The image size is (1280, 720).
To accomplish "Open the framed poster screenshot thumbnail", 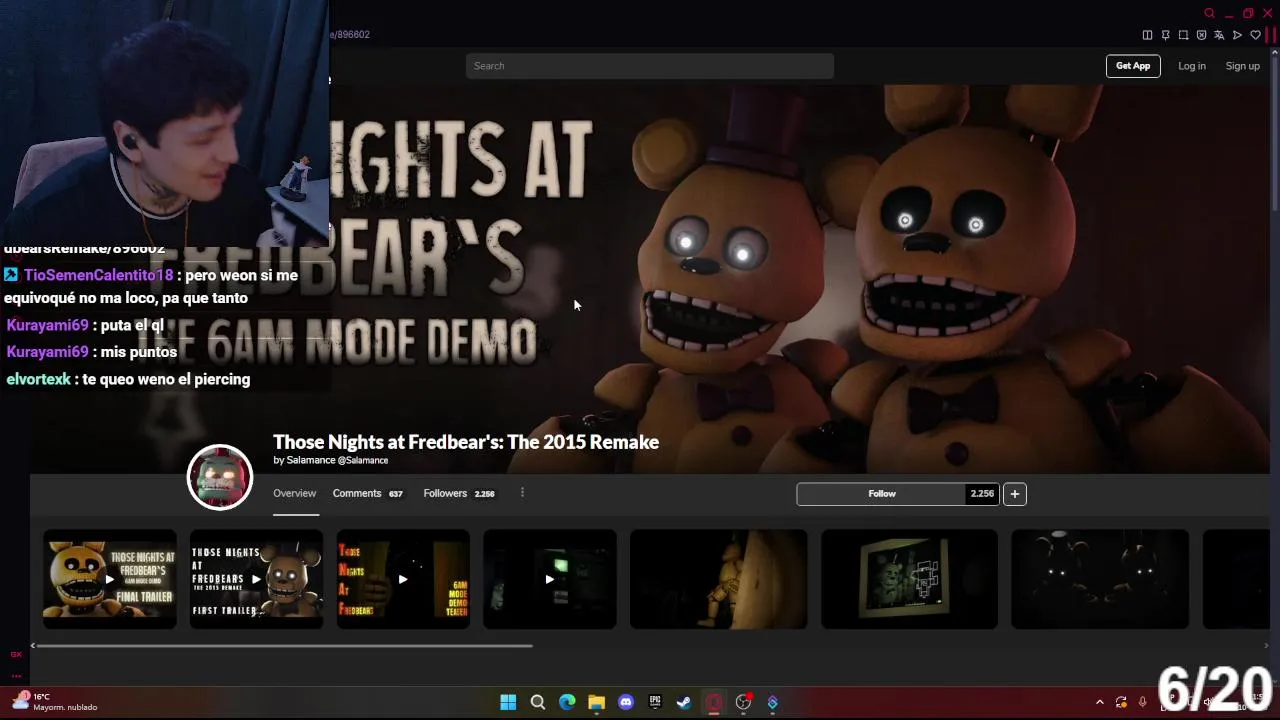I will [x=909, y=579].
